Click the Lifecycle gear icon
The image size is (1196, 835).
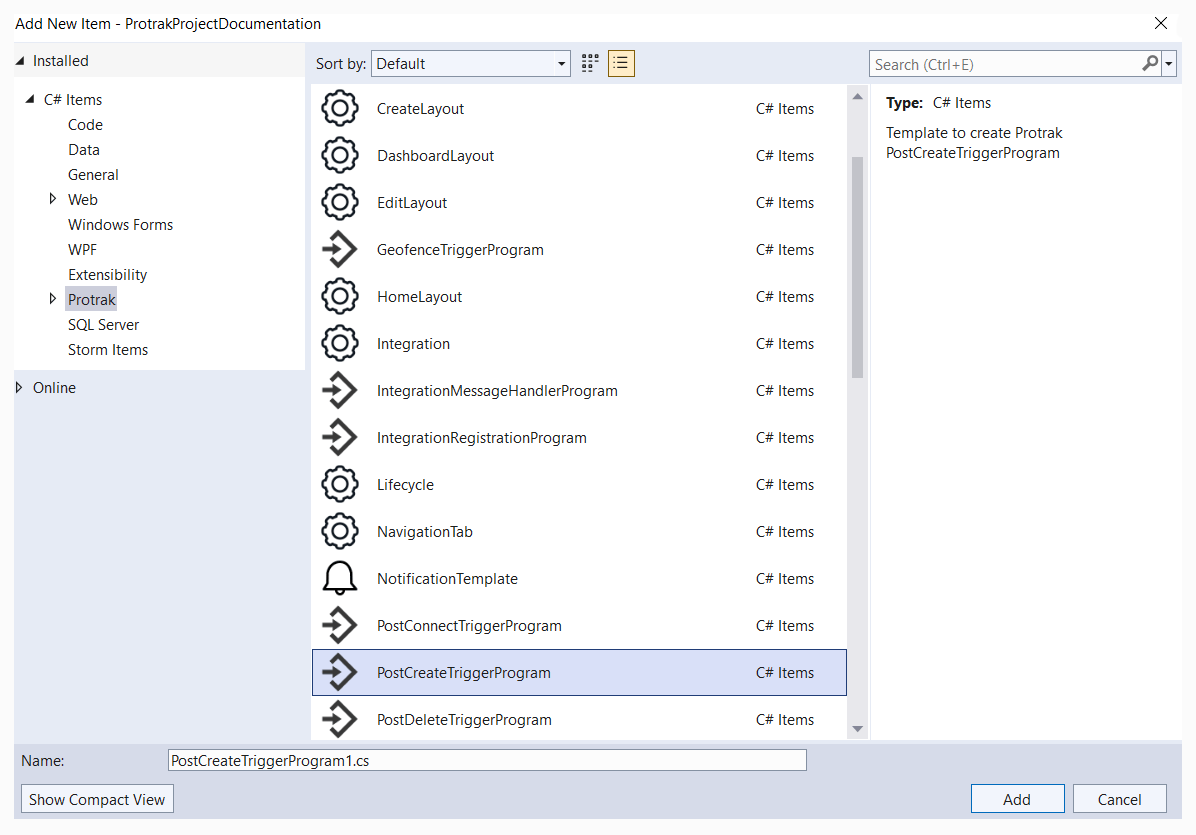pyautogui.click(x=340, y=485)
